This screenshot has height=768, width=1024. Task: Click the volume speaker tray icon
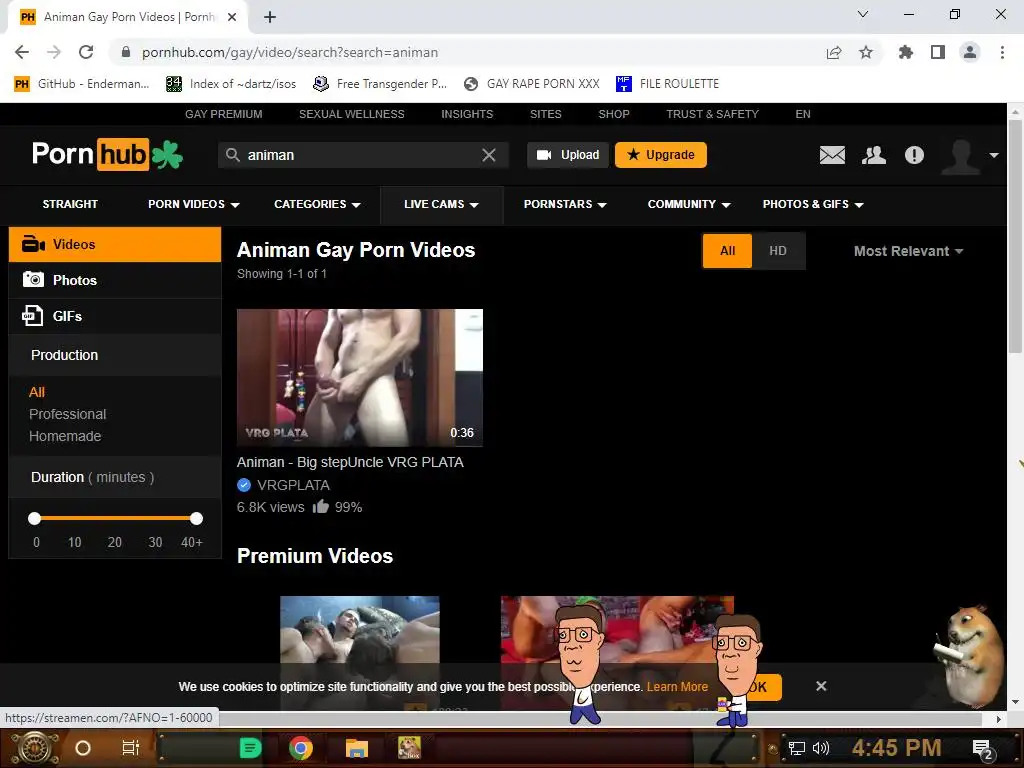point(821,748)
